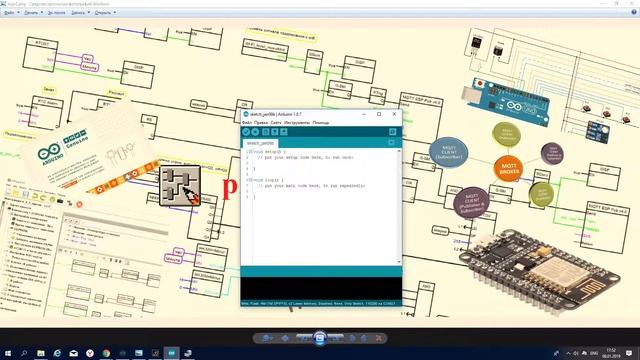Open Photo Viewer's Открыть dropdown menu
The height and width of the screenshot is (360, 640).
click(x=105, y=13)
